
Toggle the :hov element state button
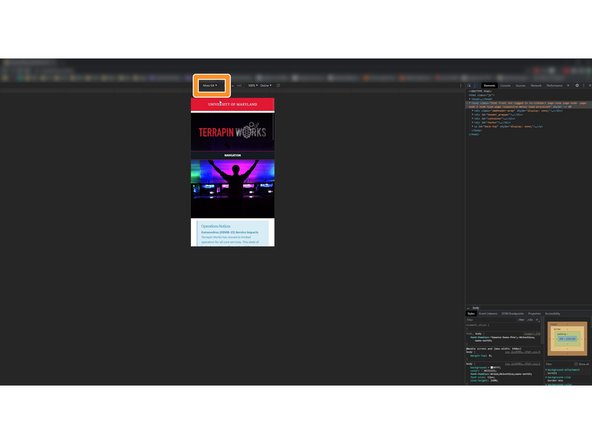point(521,320)
